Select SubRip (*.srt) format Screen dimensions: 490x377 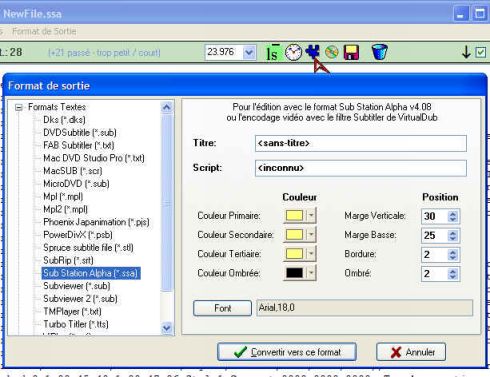tap(68, 260)
